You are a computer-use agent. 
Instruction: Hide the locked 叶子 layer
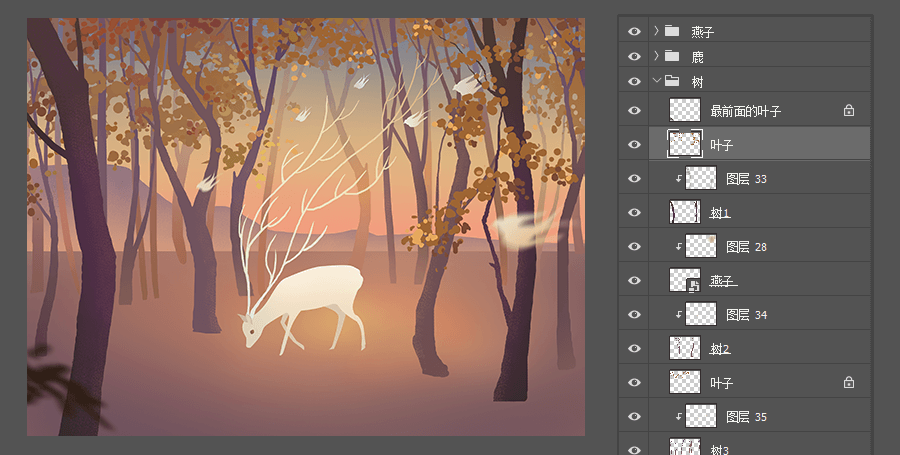(x=634, y=382)
